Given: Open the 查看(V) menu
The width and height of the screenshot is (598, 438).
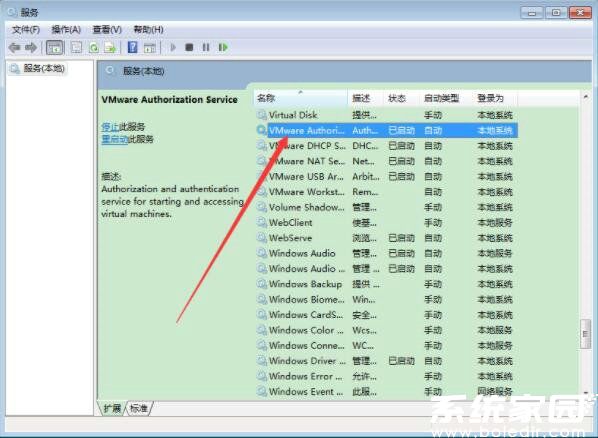Looking at the screenshot, I should [107, 30].
